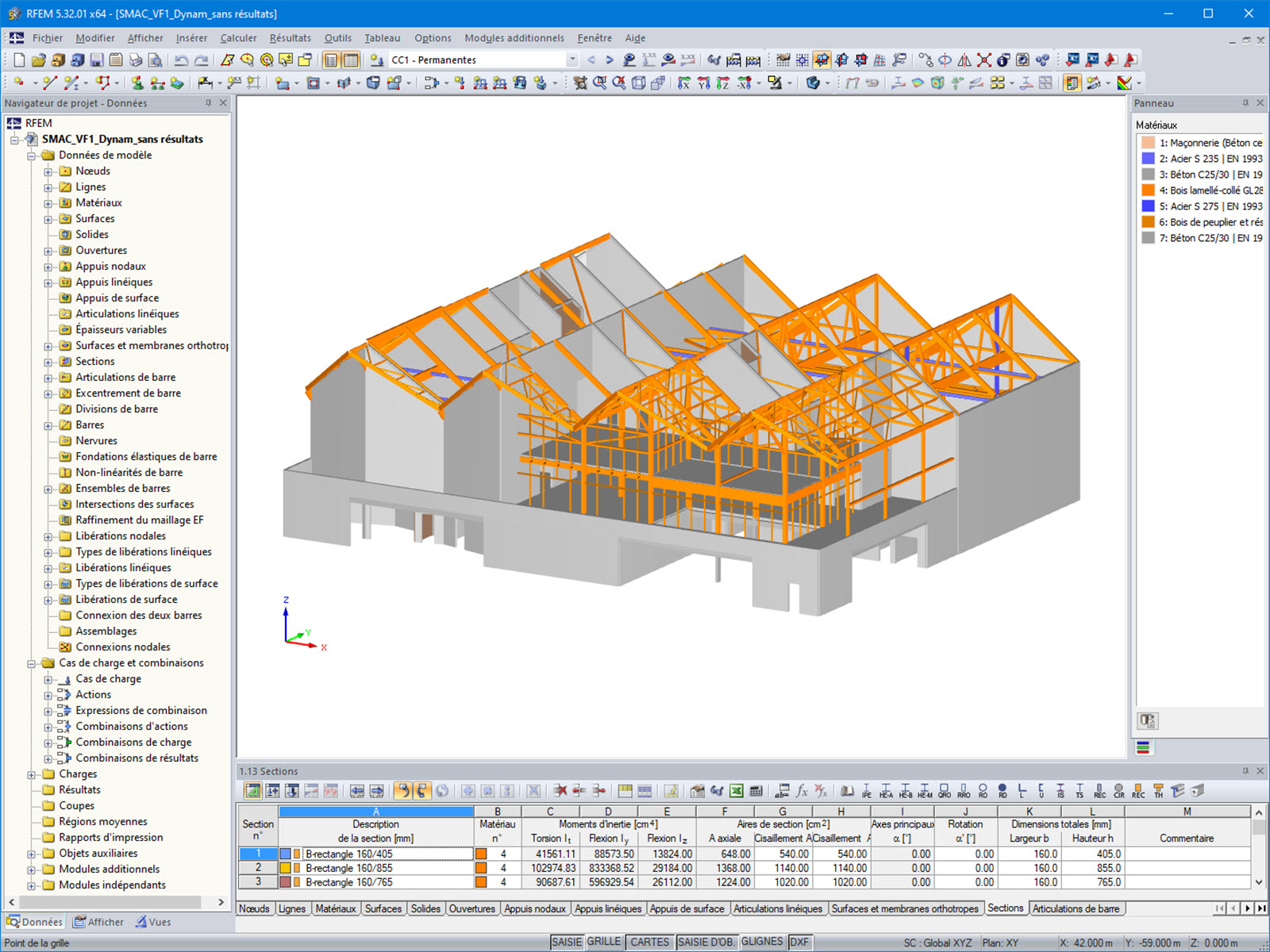The width and height of the screenshot is (1270, 952).
Task: Toggle the project navigator display button
Action: tap(331, 60)
